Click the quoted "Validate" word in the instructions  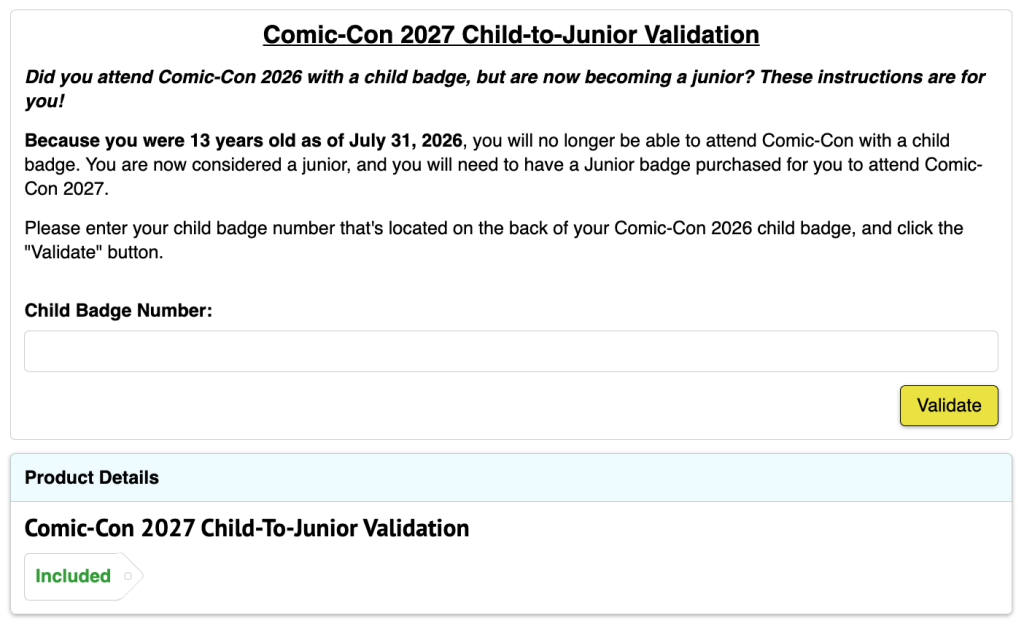(x=63, y=252)
